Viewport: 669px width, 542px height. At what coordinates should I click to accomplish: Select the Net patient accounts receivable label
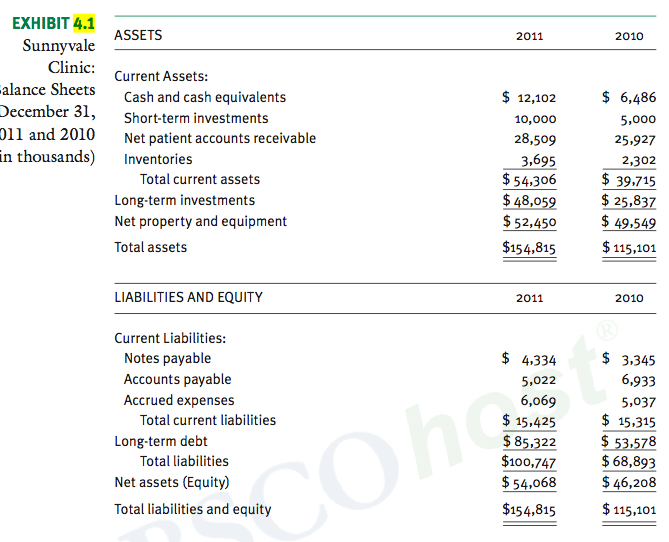[x=220, y=138]
